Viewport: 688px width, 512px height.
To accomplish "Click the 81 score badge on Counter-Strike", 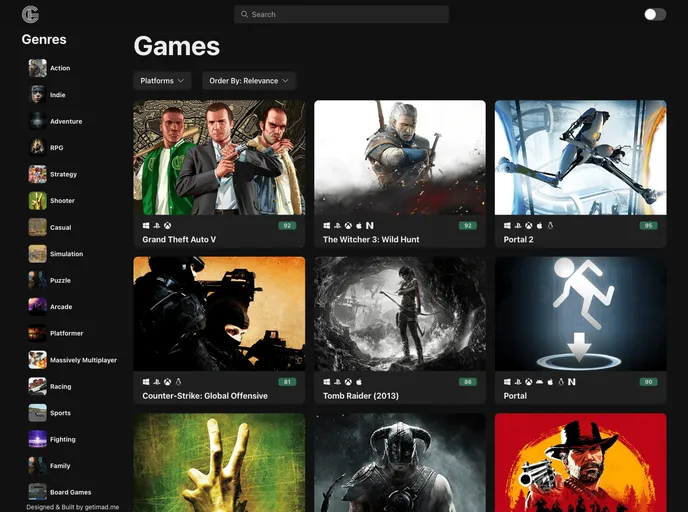I will pyautogui.click(x=287, y=382).
